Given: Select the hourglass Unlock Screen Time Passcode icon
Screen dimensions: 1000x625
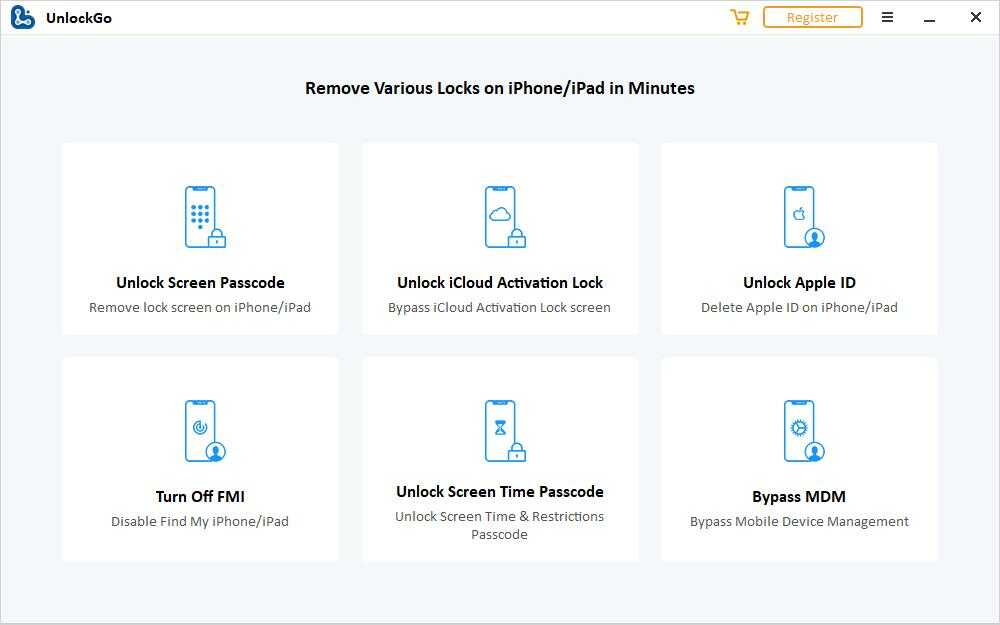Looking at the screenshot, I should [499, 429].
